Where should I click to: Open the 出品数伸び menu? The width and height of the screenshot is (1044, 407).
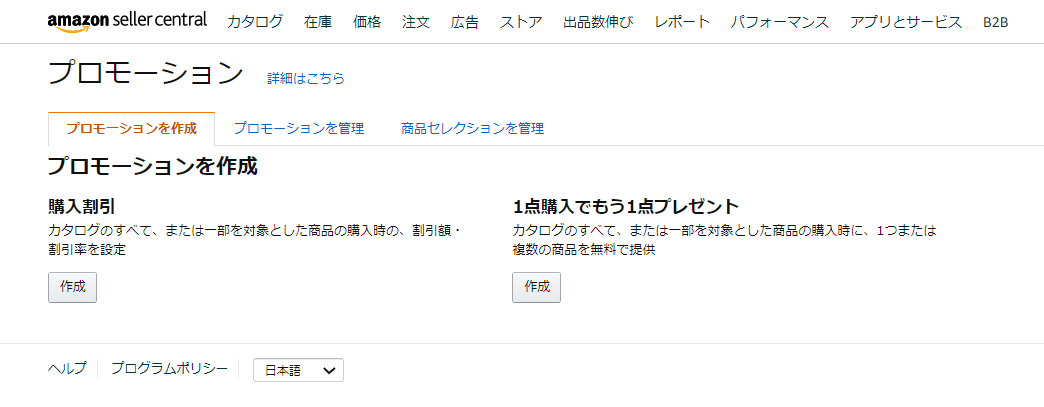click(x=598, y=22)
